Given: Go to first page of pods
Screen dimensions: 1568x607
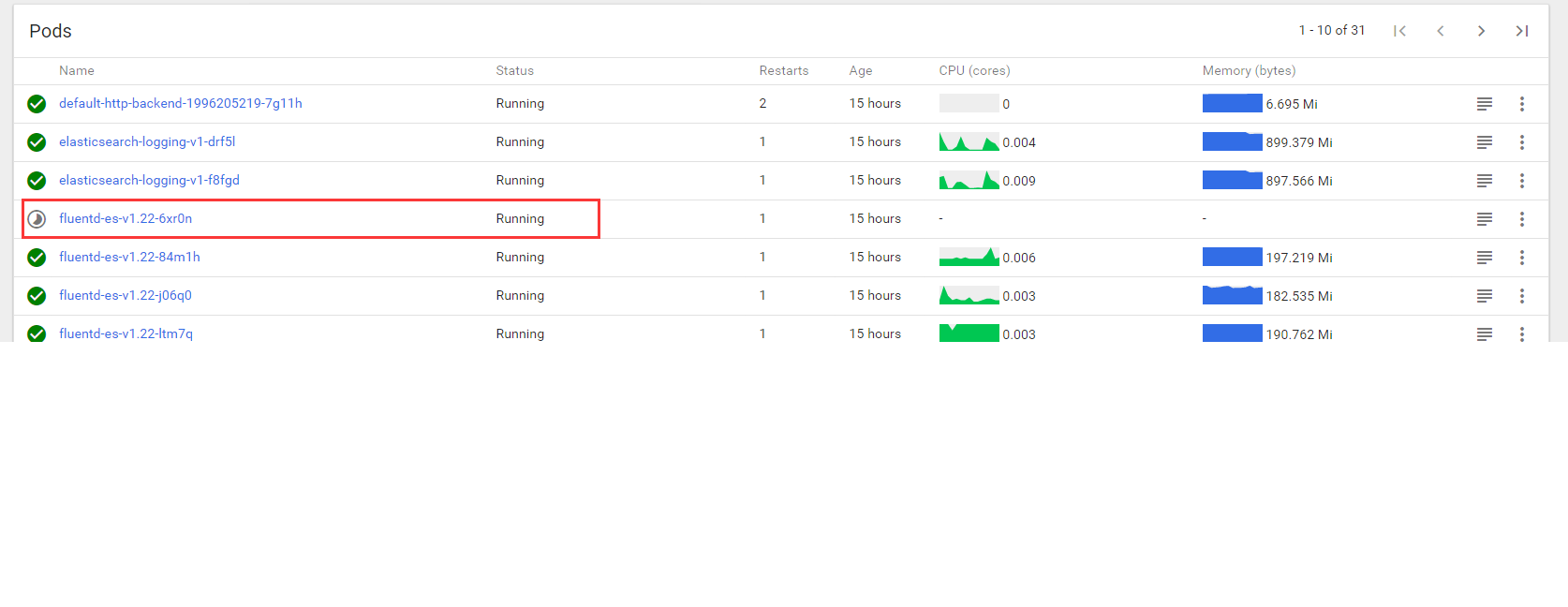Looking at the screenshot, I should pyautogui.click(x=1399, y=31).
